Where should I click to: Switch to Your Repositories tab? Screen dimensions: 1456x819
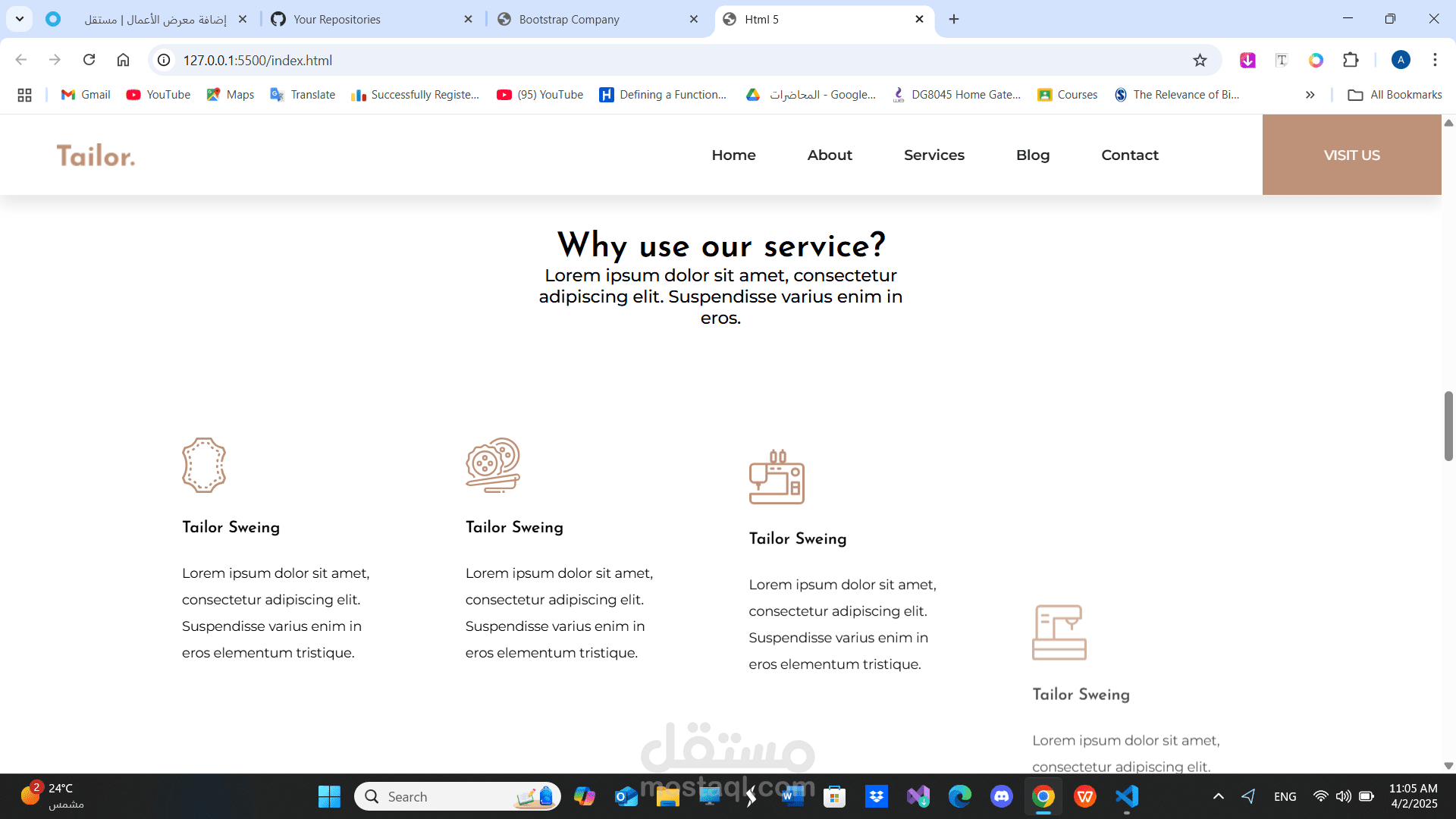pos(337,20)
